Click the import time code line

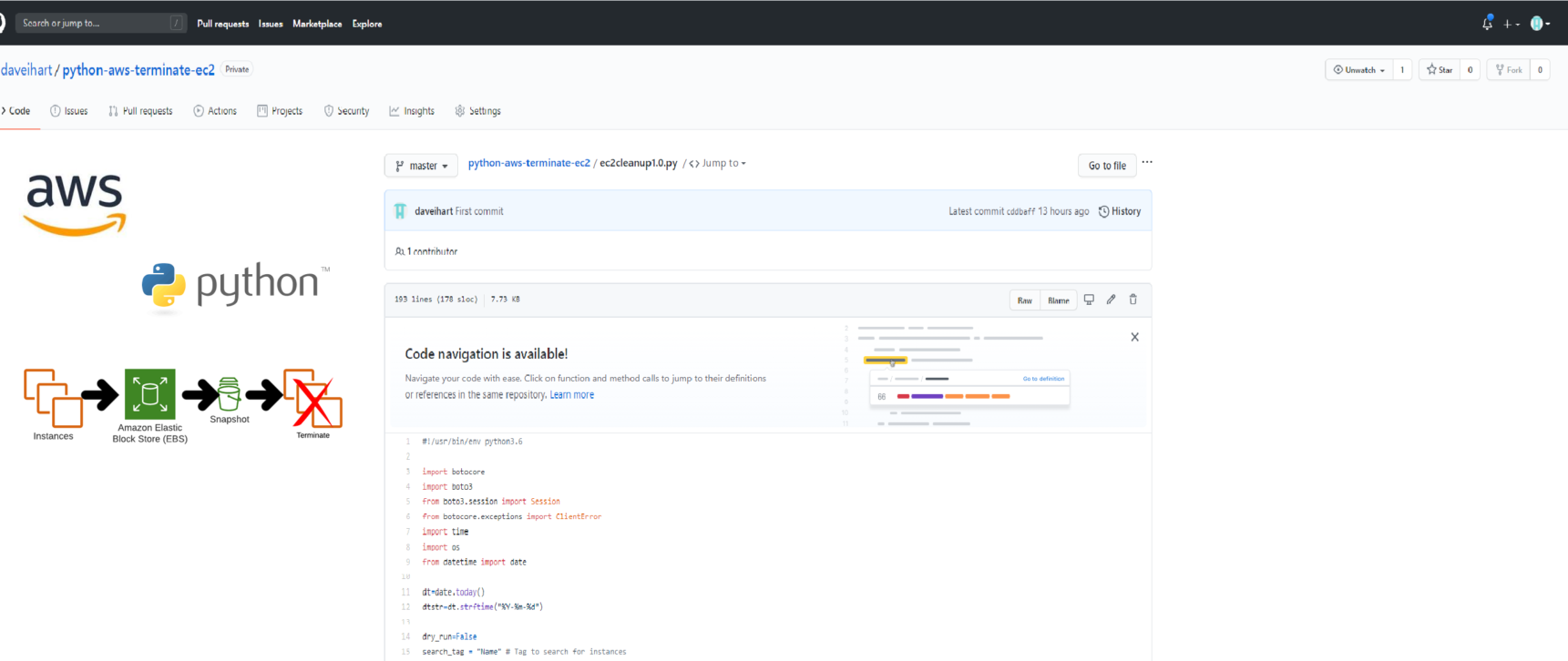[446, 532]
